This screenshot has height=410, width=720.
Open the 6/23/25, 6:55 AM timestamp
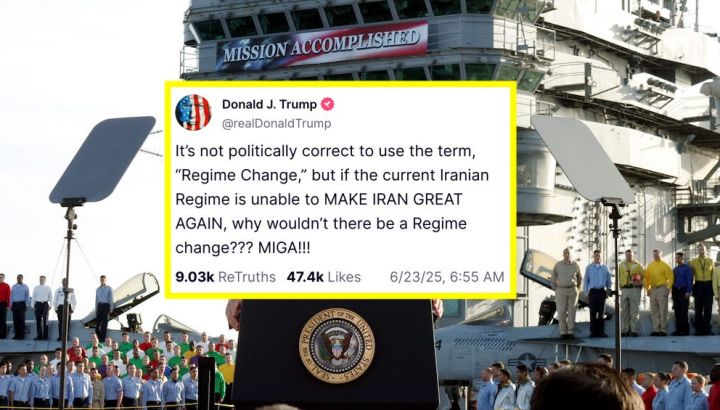(447, 277)
